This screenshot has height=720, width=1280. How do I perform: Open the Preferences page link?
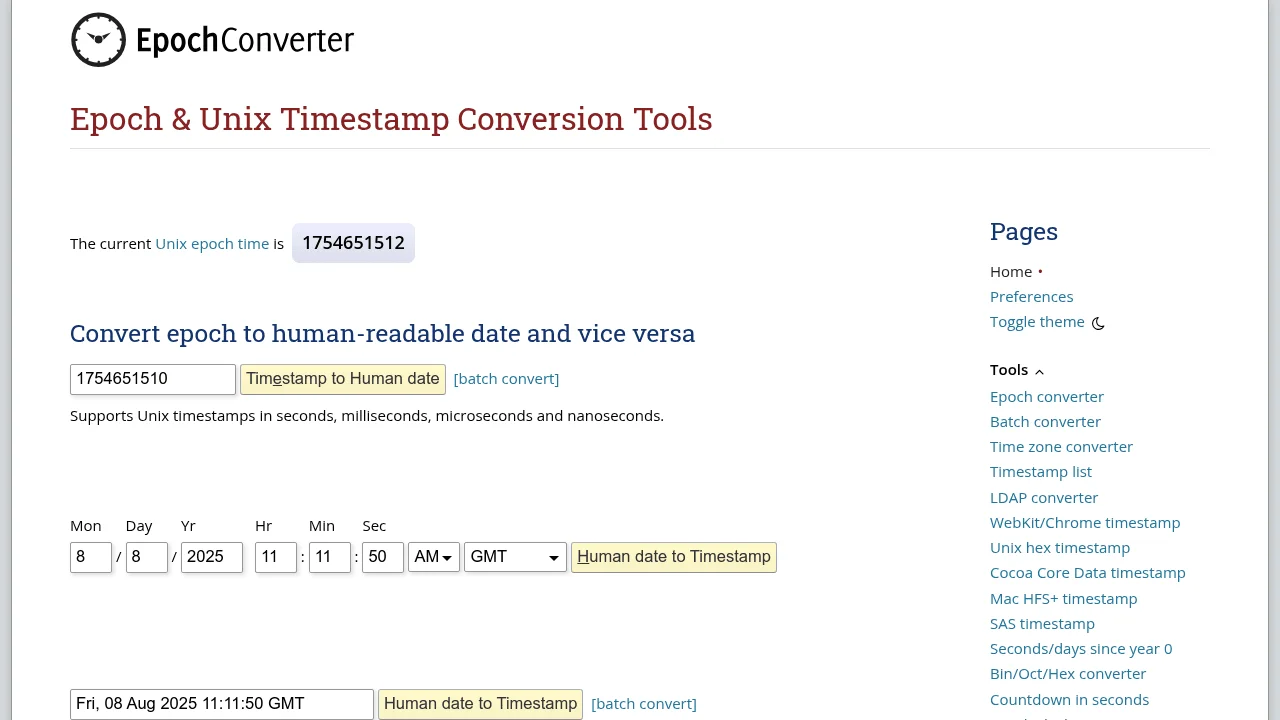pyautogui.click(x=1031, y=297)
